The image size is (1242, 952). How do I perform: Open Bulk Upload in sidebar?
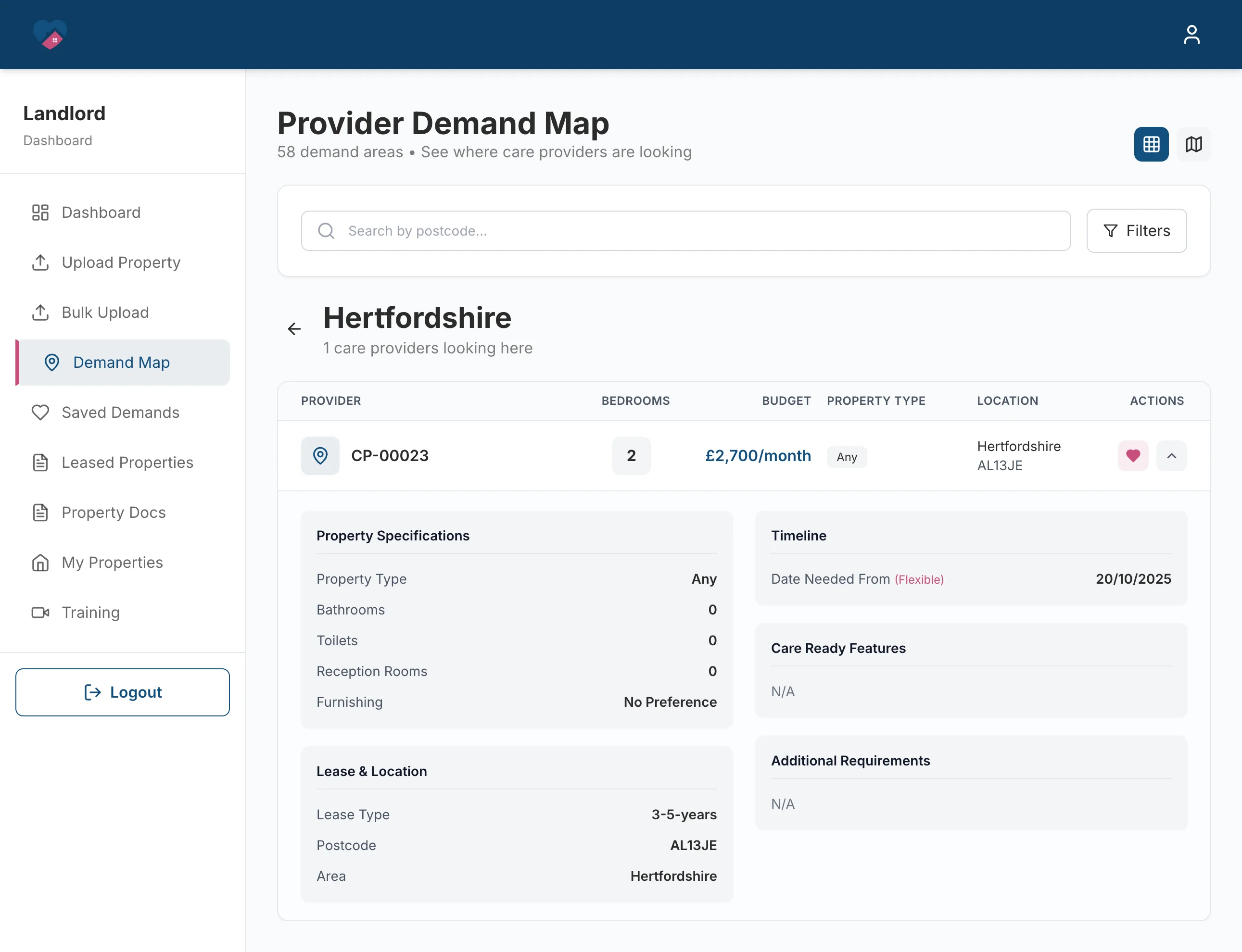(123, 312)
